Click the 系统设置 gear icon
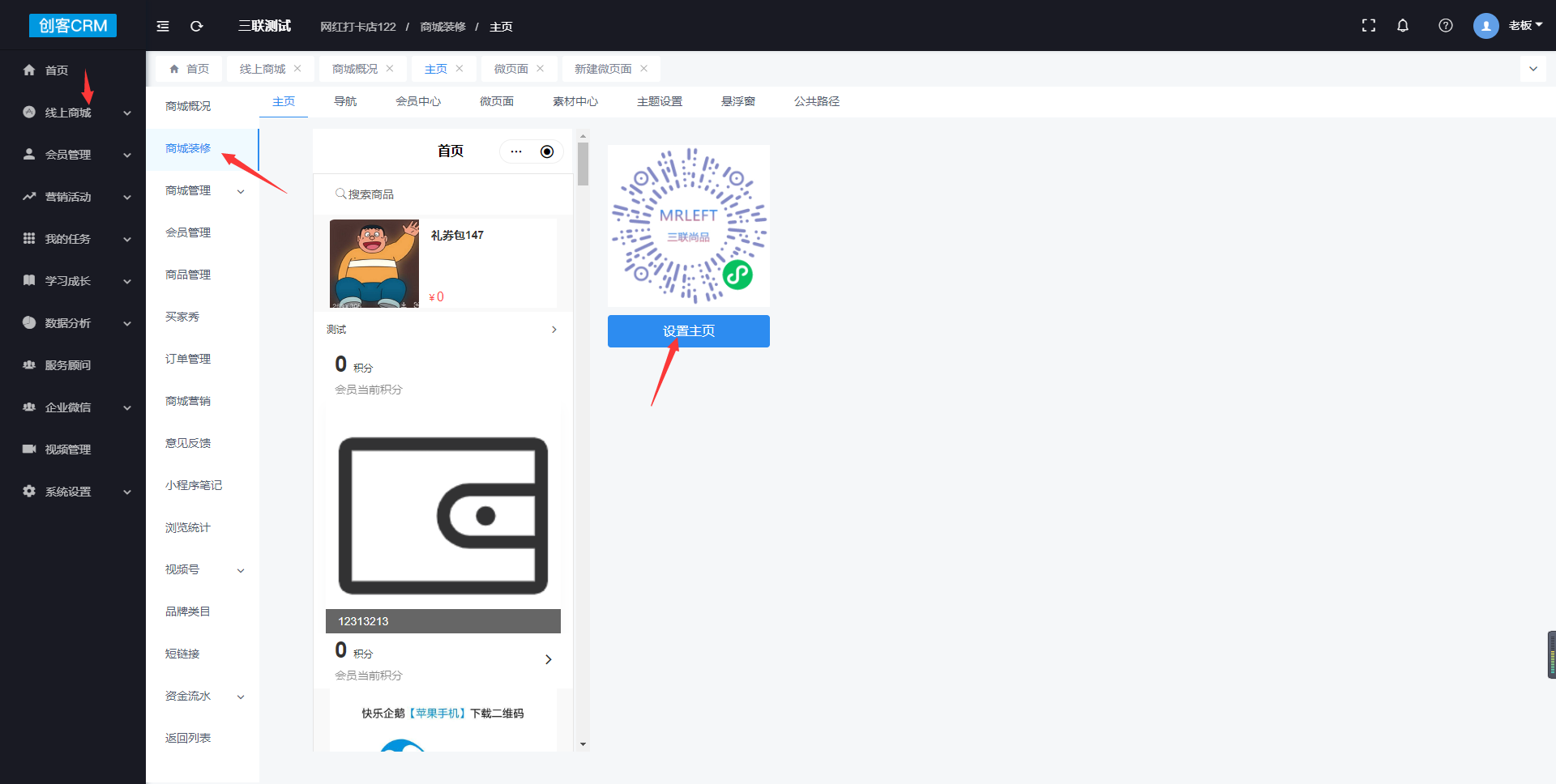Viewport: 1556px width, 784px height. click(x=29, y=492)
